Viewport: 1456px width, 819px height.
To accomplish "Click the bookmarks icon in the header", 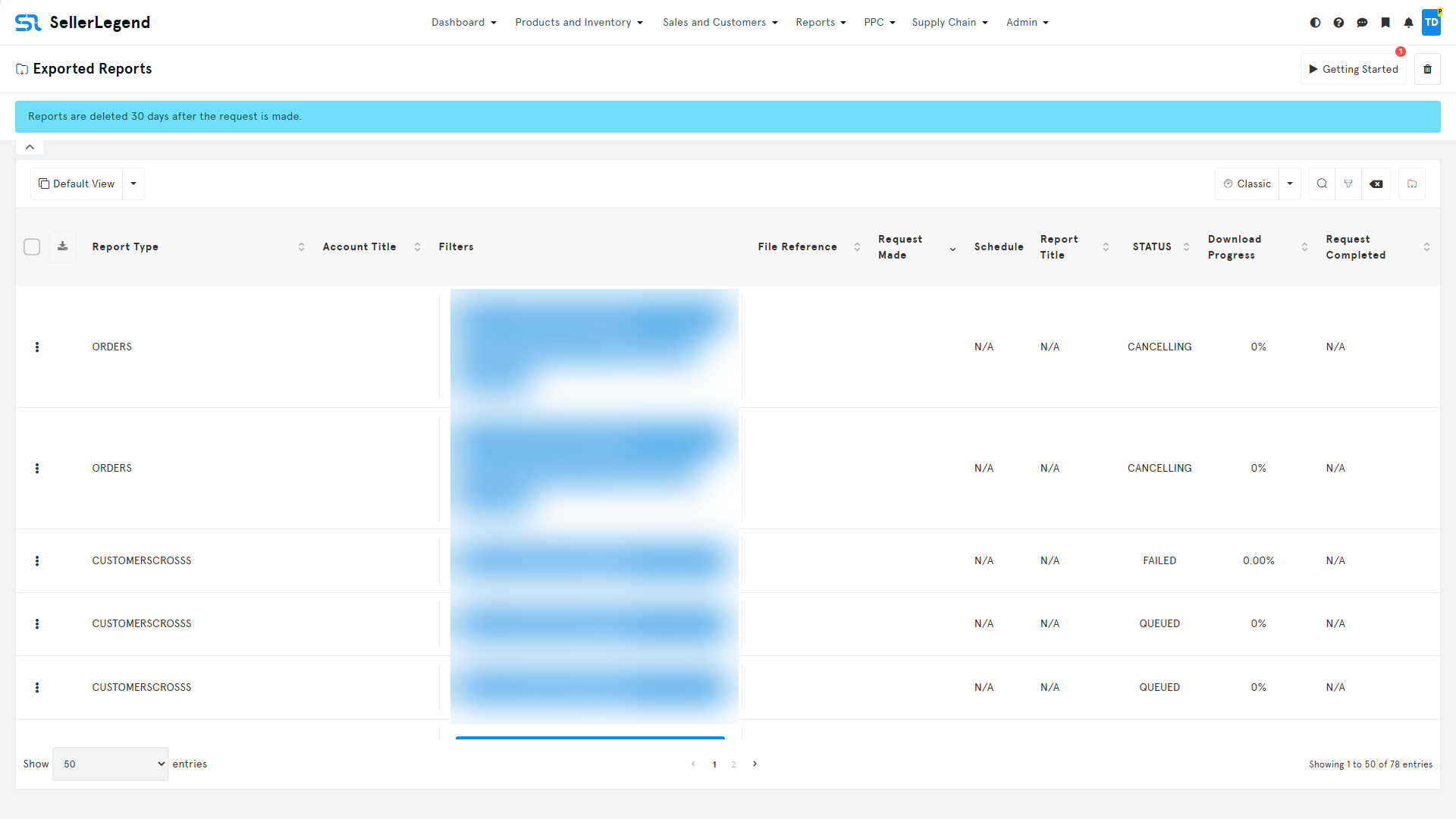I will [1386, 23].
